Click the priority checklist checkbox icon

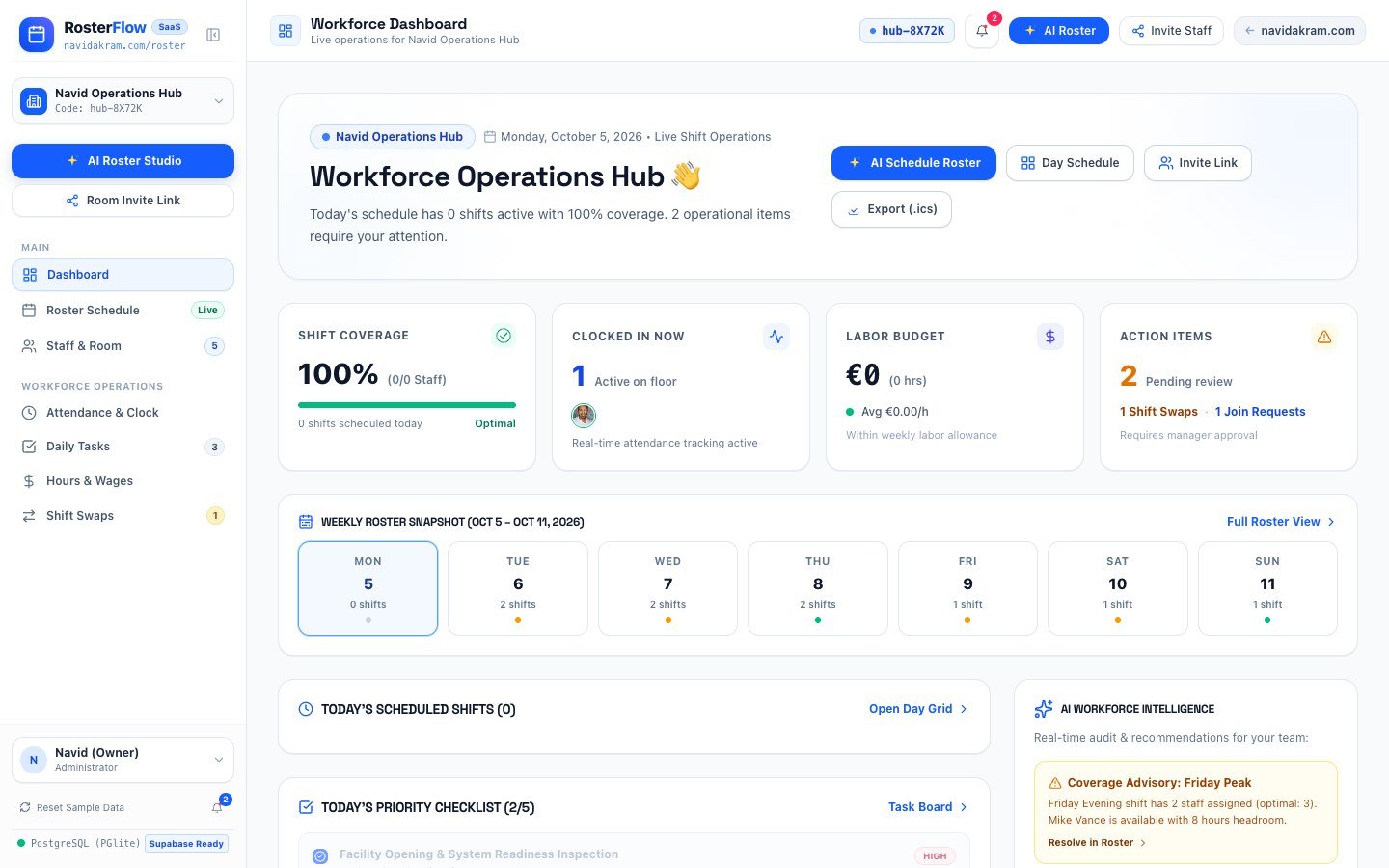coord(306,807)
